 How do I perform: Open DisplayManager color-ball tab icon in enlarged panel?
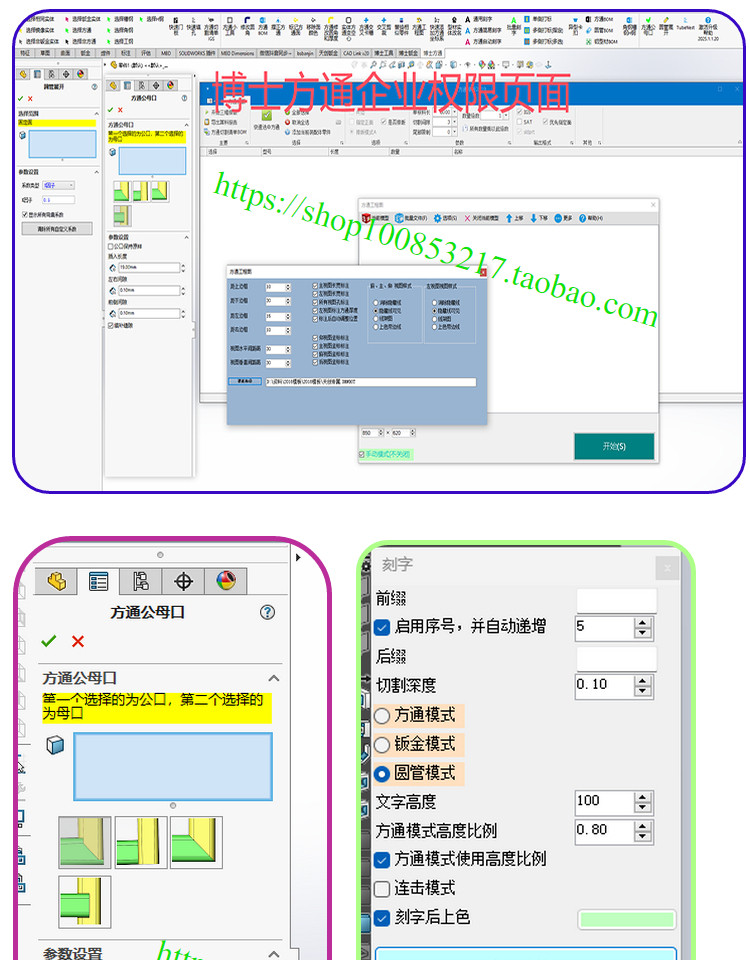click(226, 580)
